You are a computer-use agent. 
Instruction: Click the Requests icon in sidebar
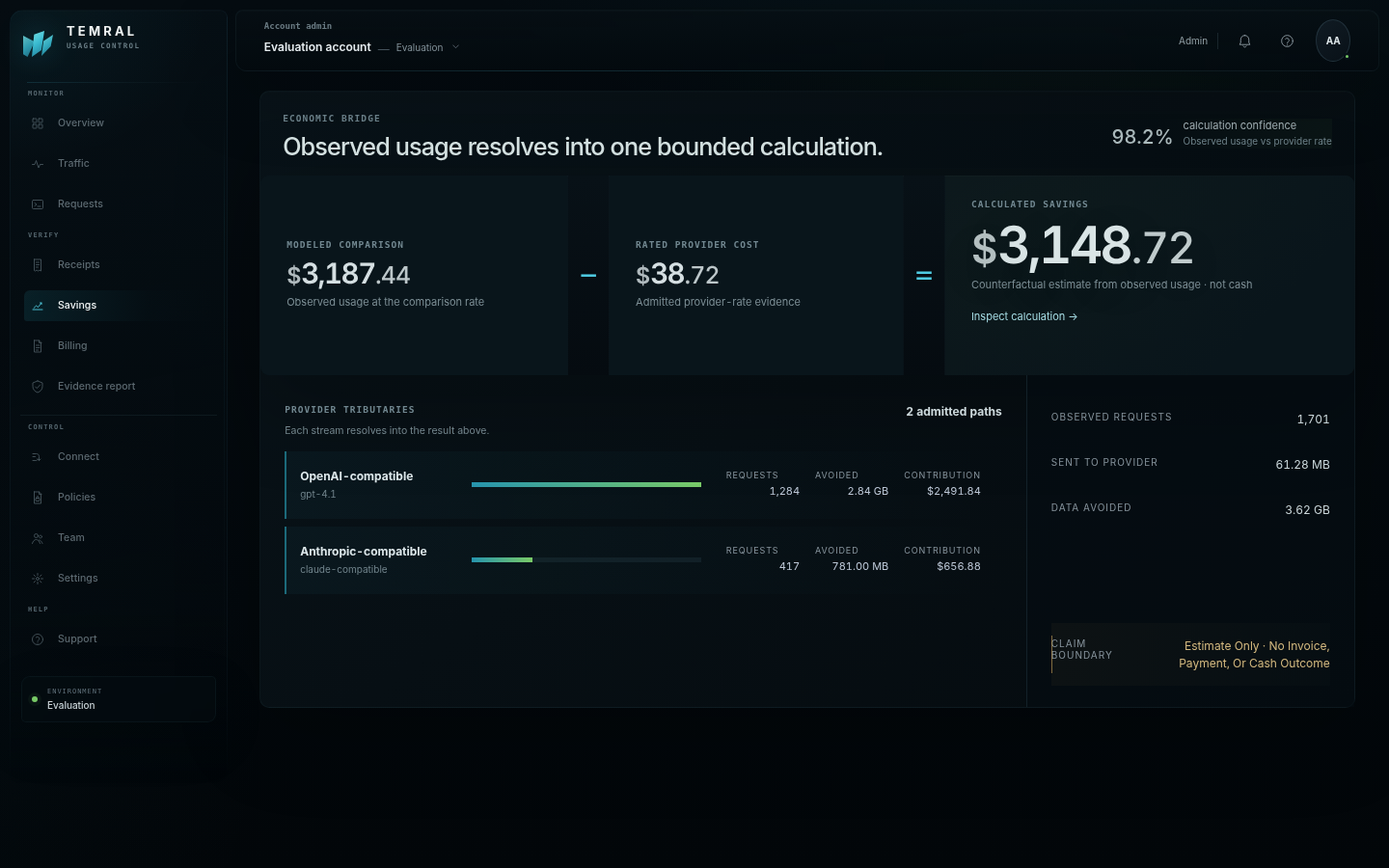pos(38,204)
